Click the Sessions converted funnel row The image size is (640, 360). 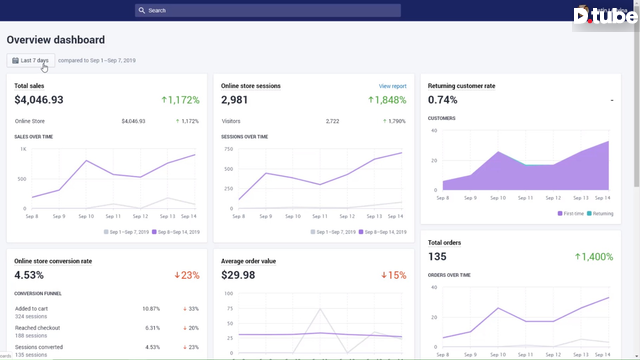(x=107, y=351)
